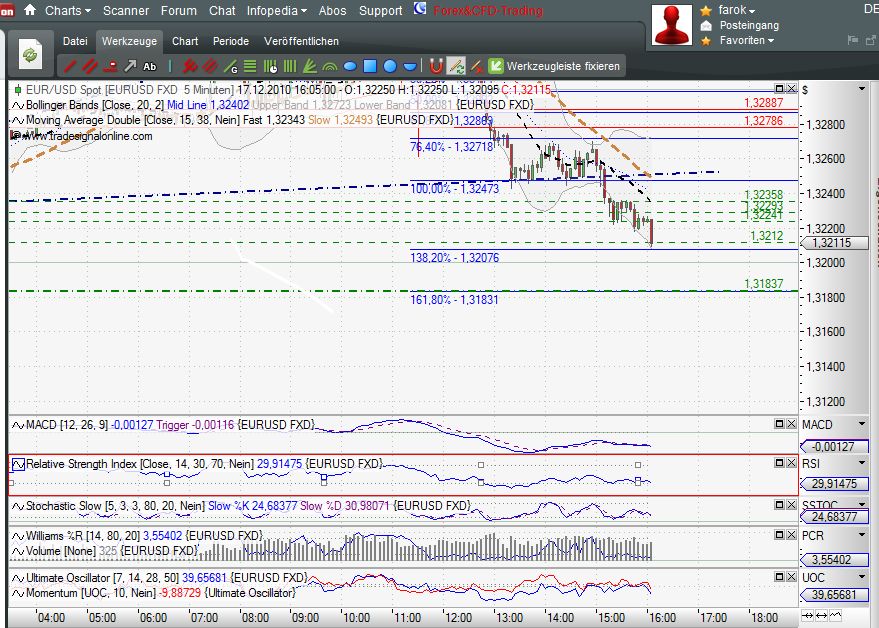Select the blue half-circle drawing tool
The image size is (879, 628).
tap(410, 67)
